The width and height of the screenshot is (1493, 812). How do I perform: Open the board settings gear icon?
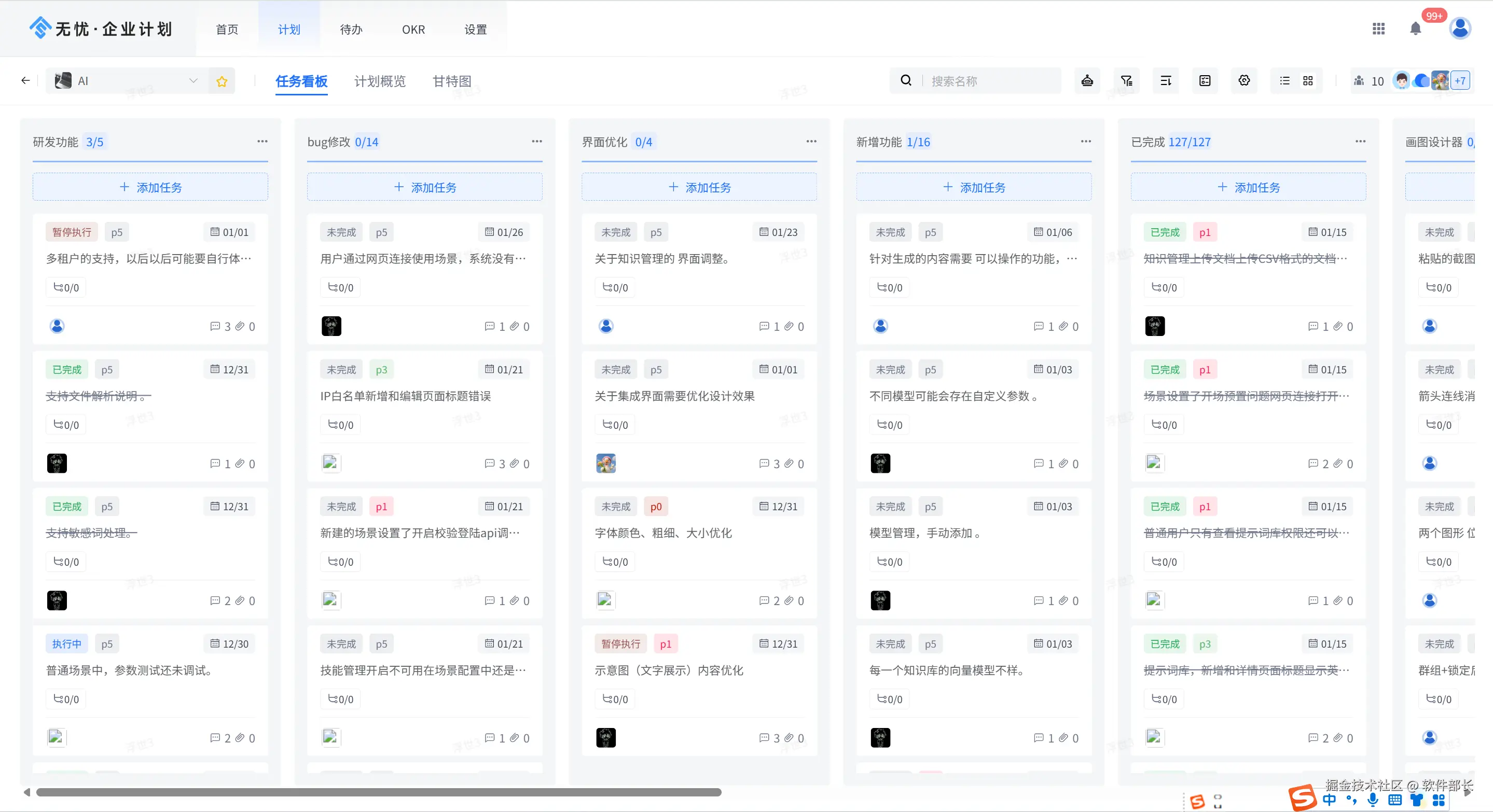coord(1244,81)
